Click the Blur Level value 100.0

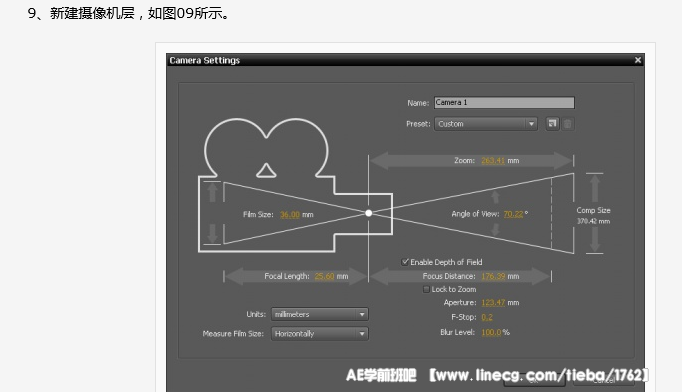[x=491, y=332]
